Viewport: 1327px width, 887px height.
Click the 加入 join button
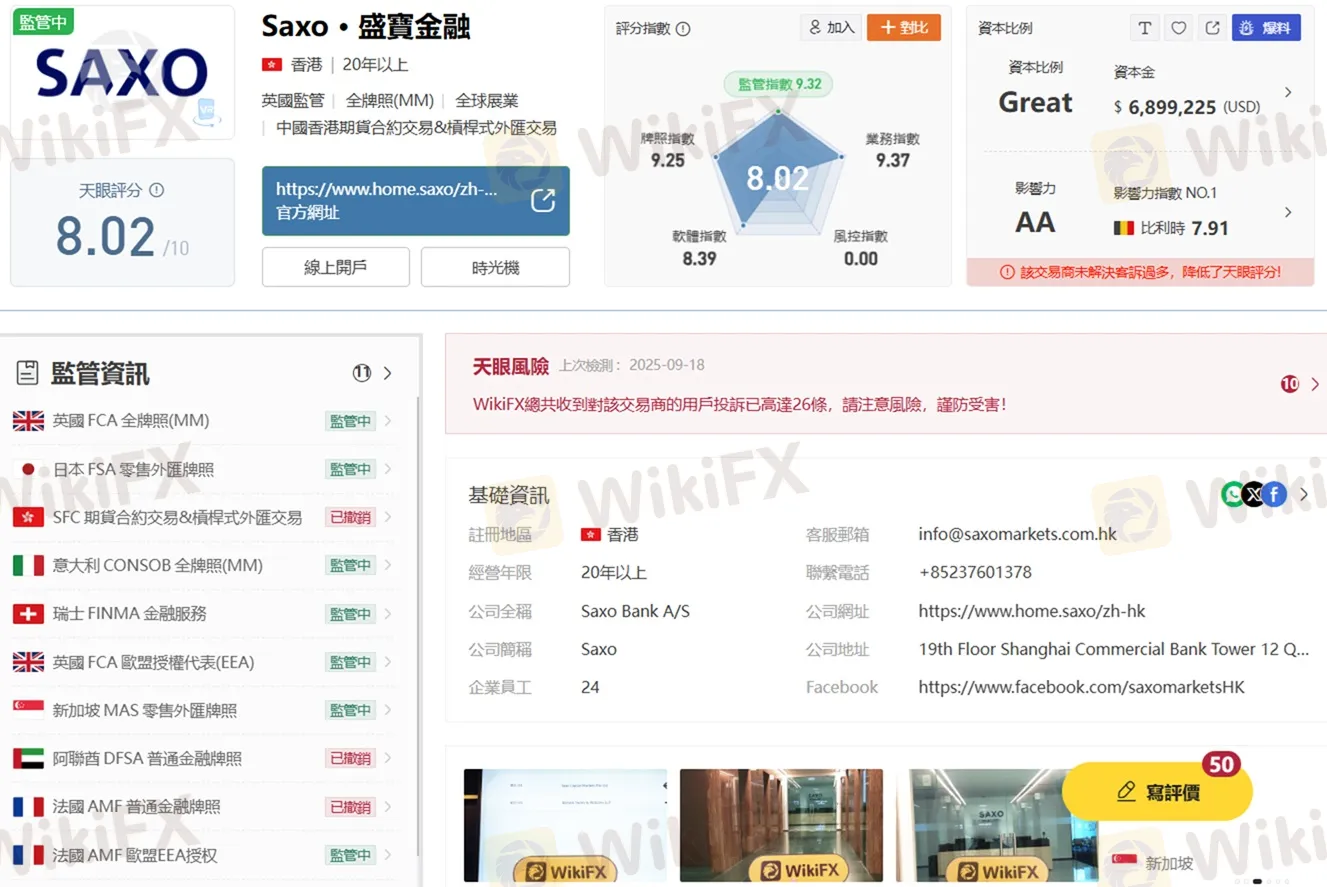[830, 28]
